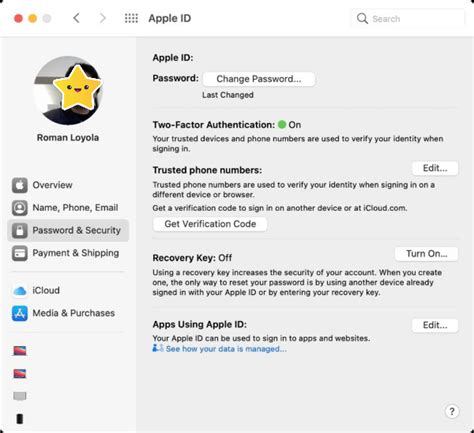Open the iCloud section
474x433 pixels.
(68, 291)
